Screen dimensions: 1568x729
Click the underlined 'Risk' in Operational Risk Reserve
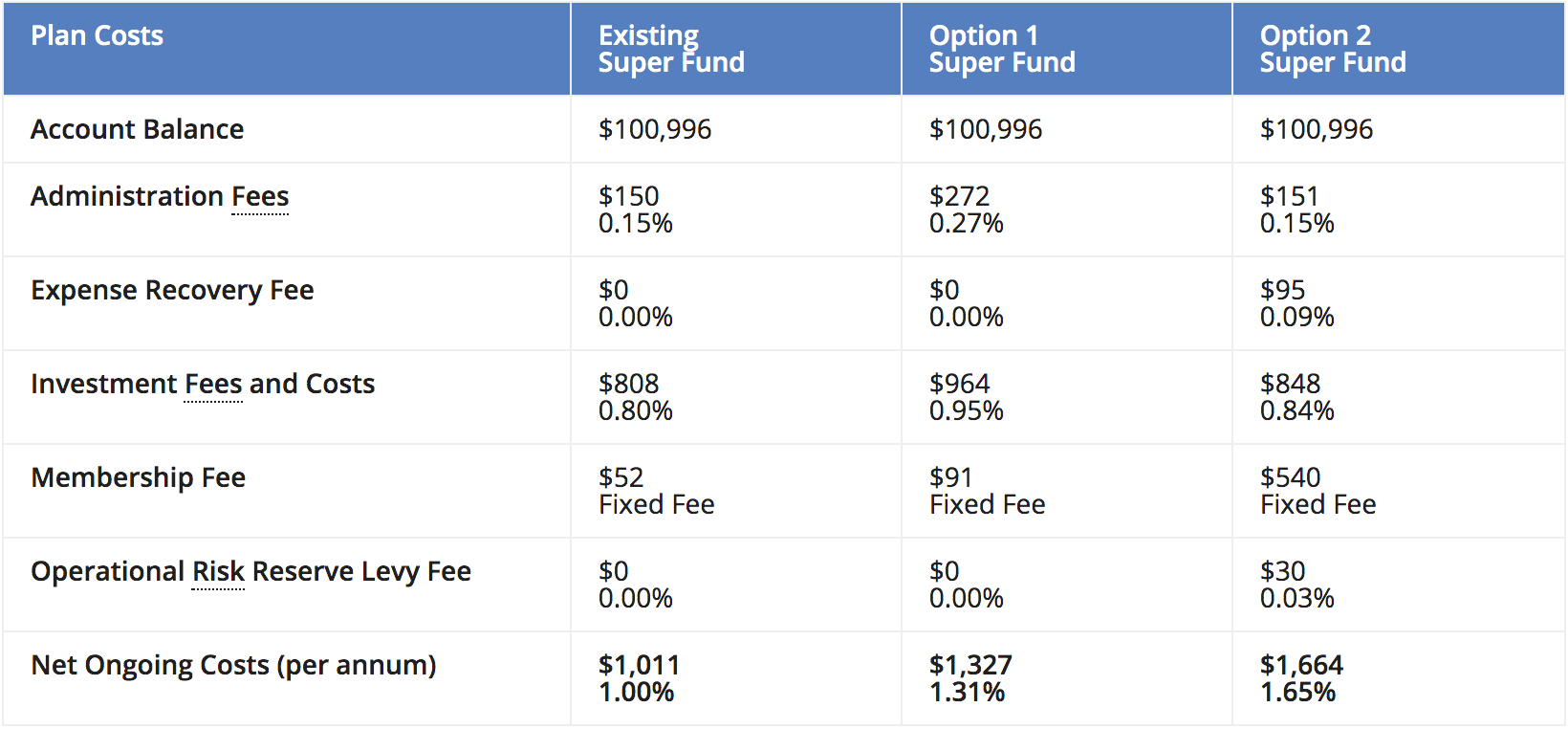[218, 571]
